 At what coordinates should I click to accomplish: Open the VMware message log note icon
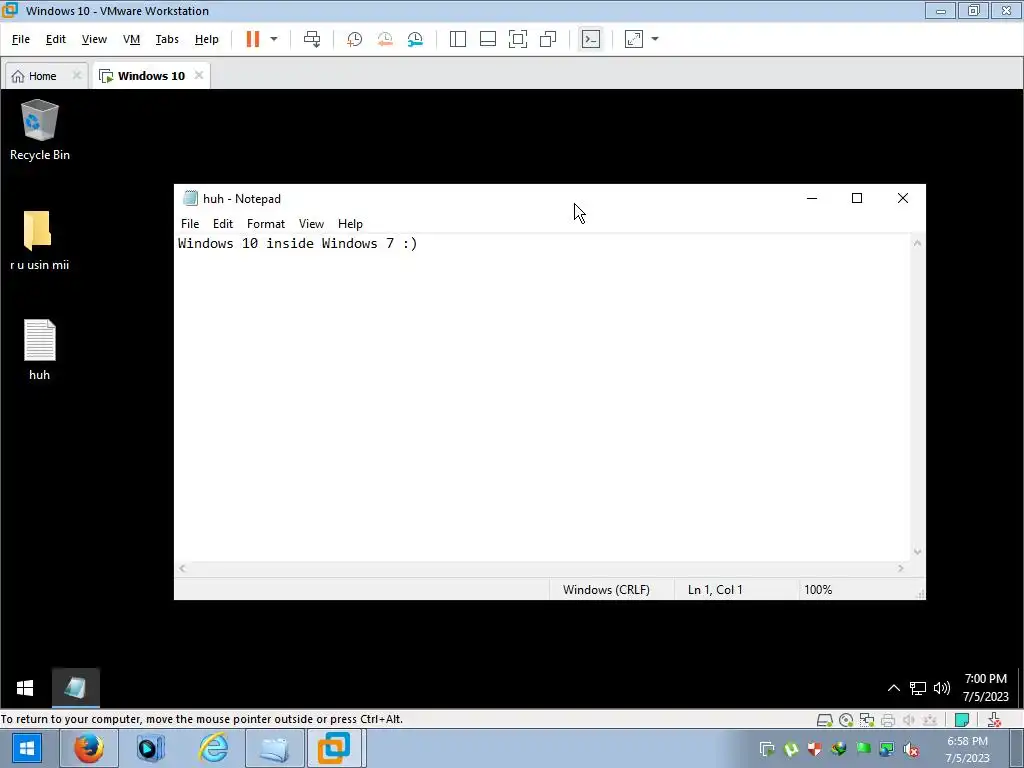click(x=962, y=720)
